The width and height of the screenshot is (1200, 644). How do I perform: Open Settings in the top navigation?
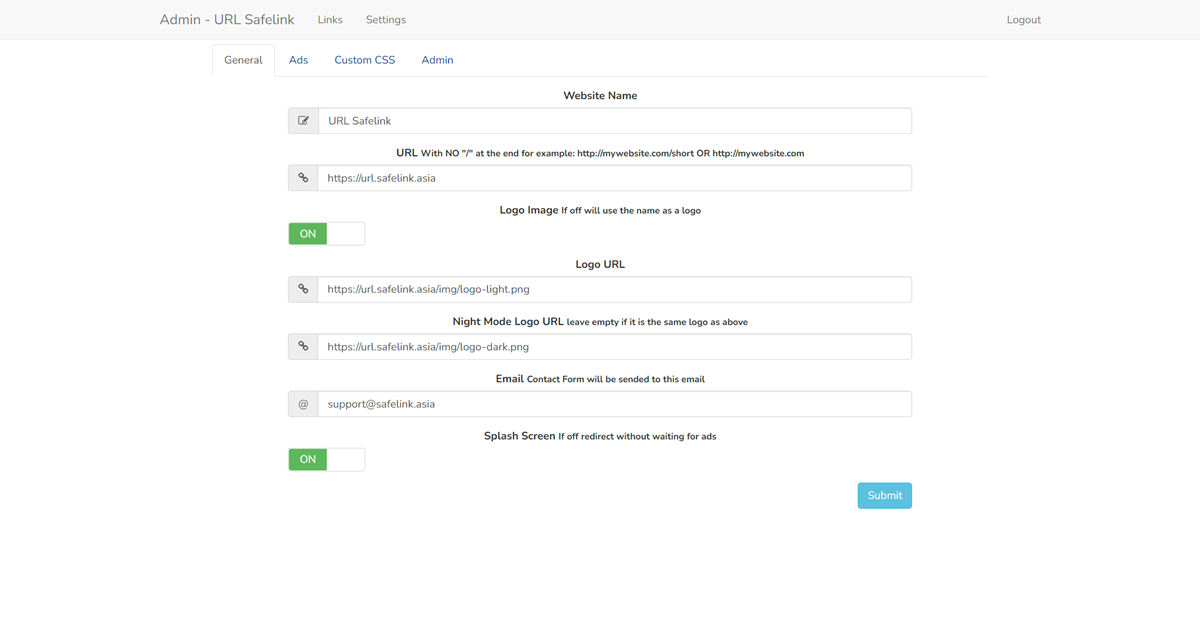click(386, 20)
